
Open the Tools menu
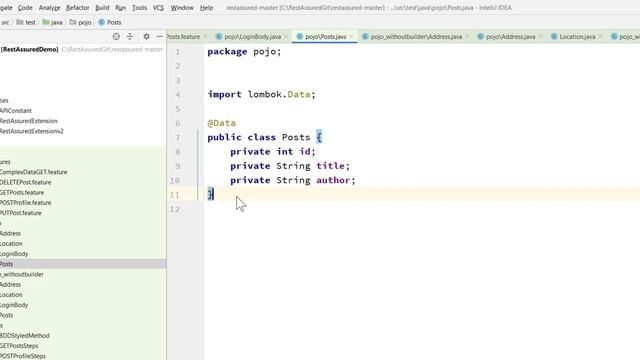pyautogui.click(x=139, y=7)
